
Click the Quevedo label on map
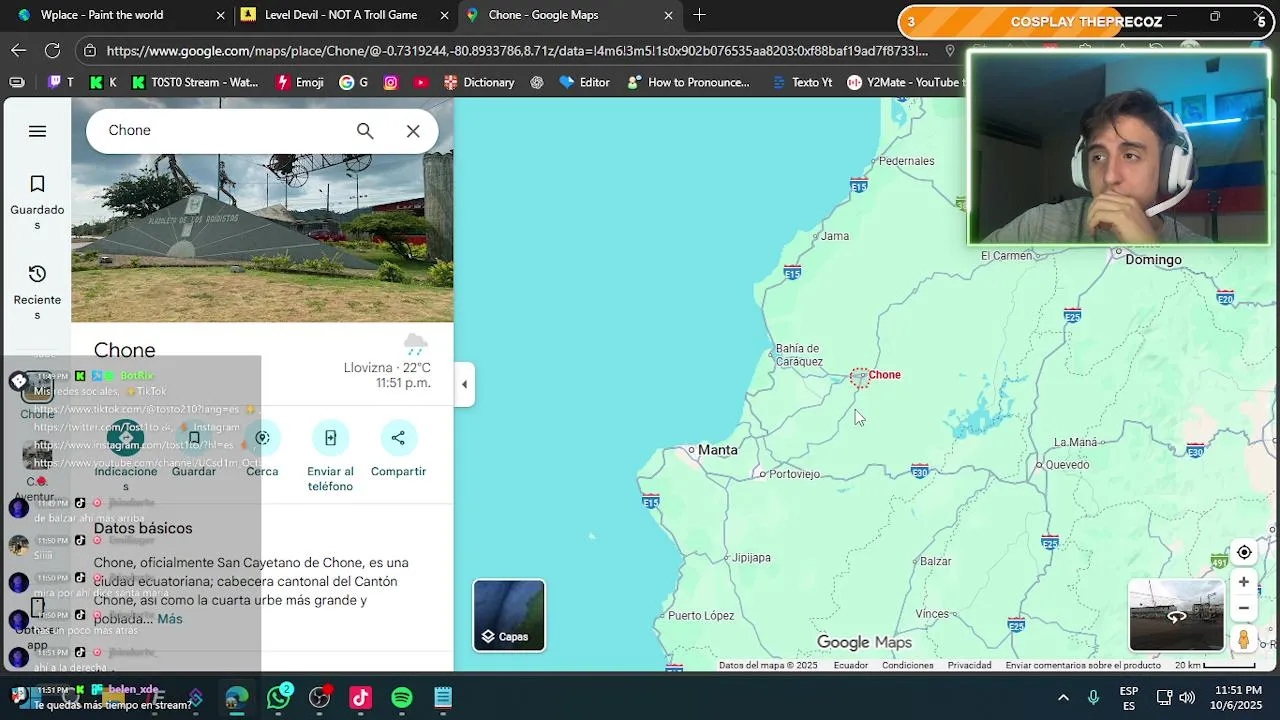point(1067,464)
